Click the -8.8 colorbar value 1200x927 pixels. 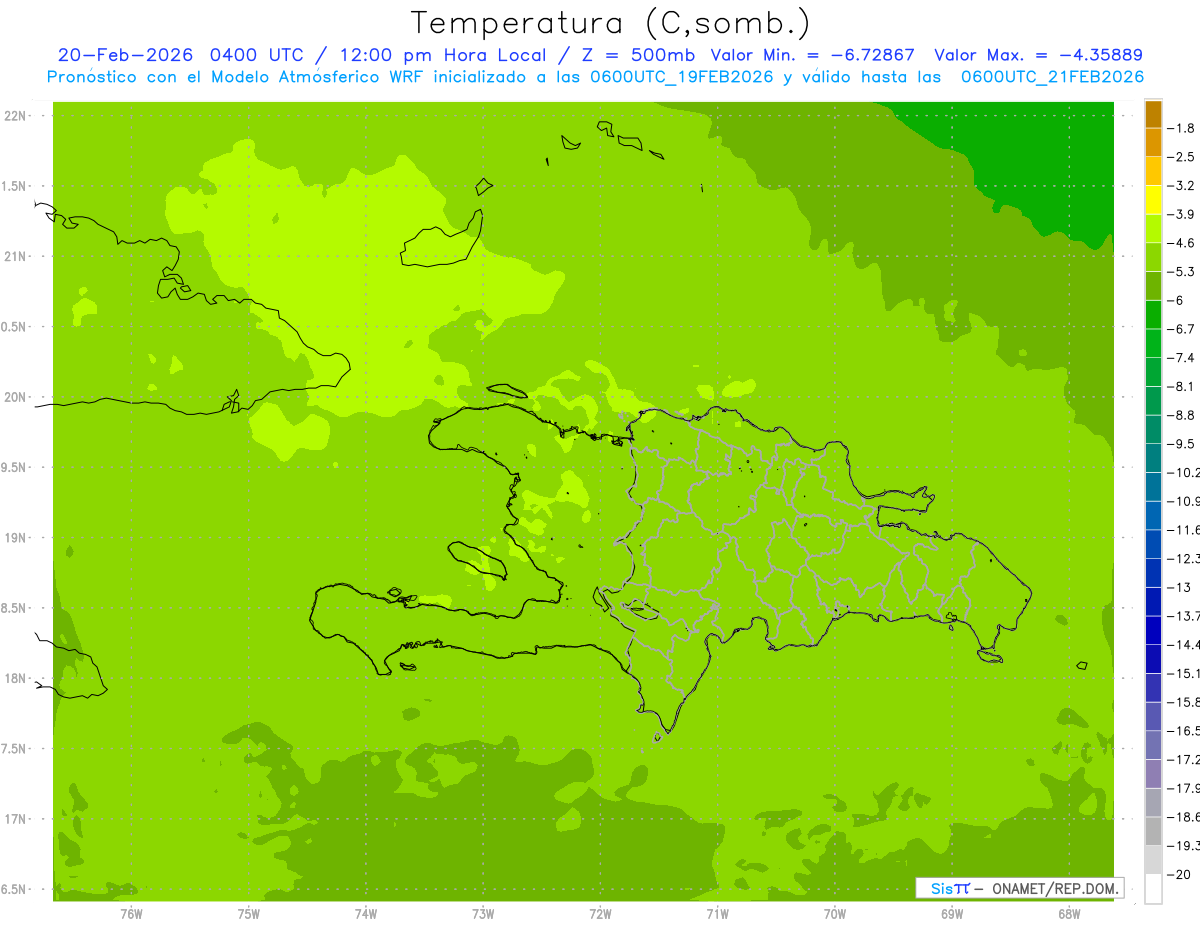click(x=1180, y=415)
